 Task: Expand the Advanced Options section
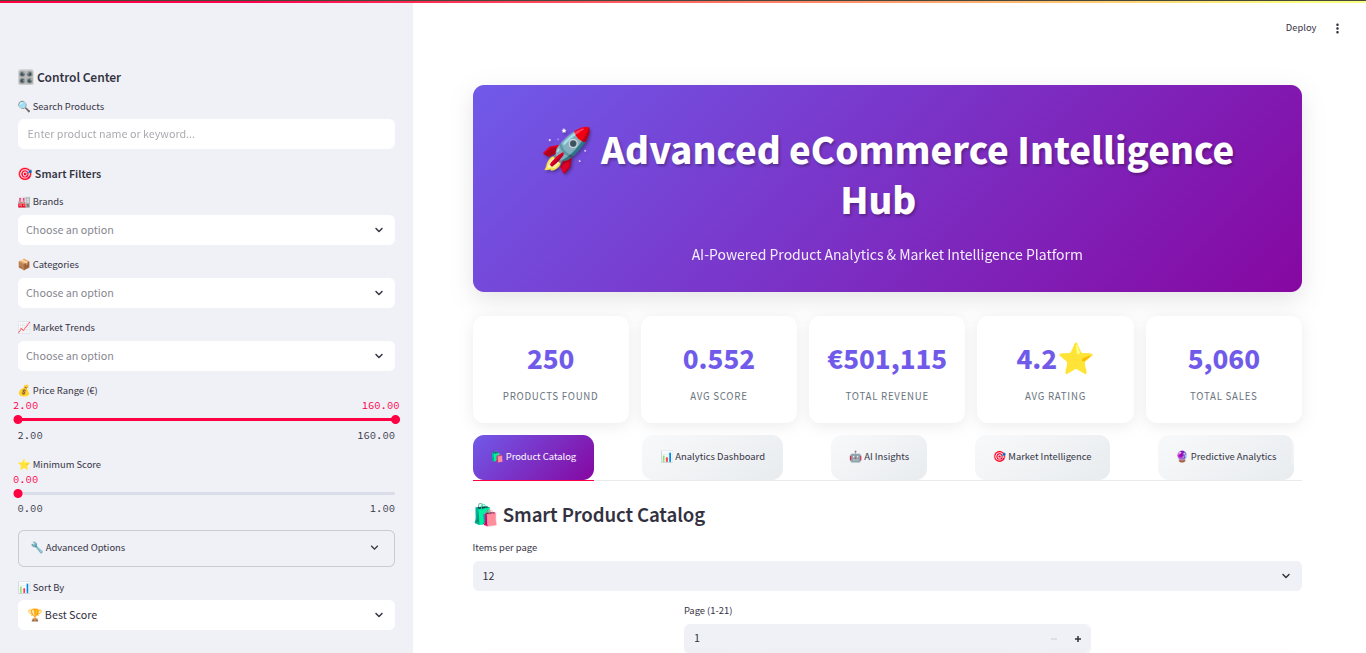[206, 548]
